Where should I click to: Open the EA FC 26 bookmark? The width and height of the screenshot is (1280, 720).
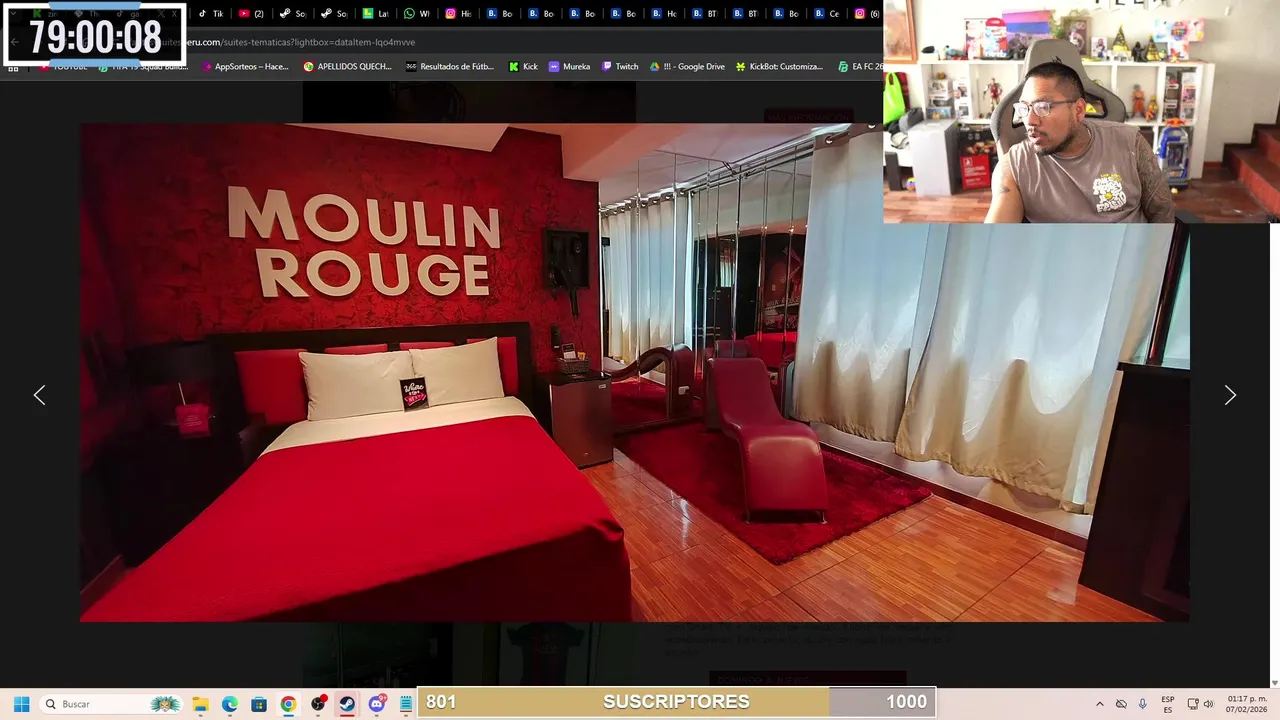(x=860, y=66)
